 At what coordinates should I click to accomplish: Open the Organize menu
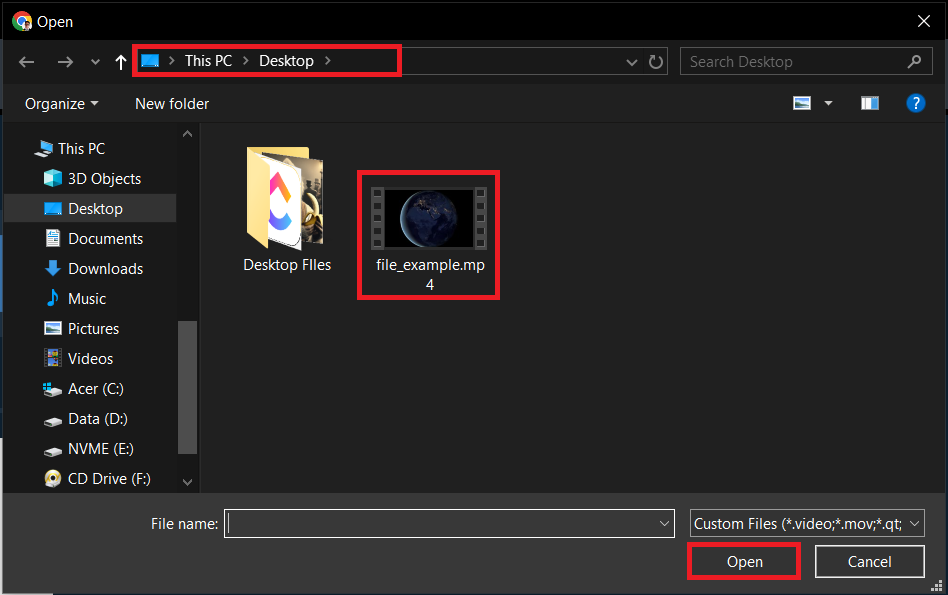tap(60, 103)
